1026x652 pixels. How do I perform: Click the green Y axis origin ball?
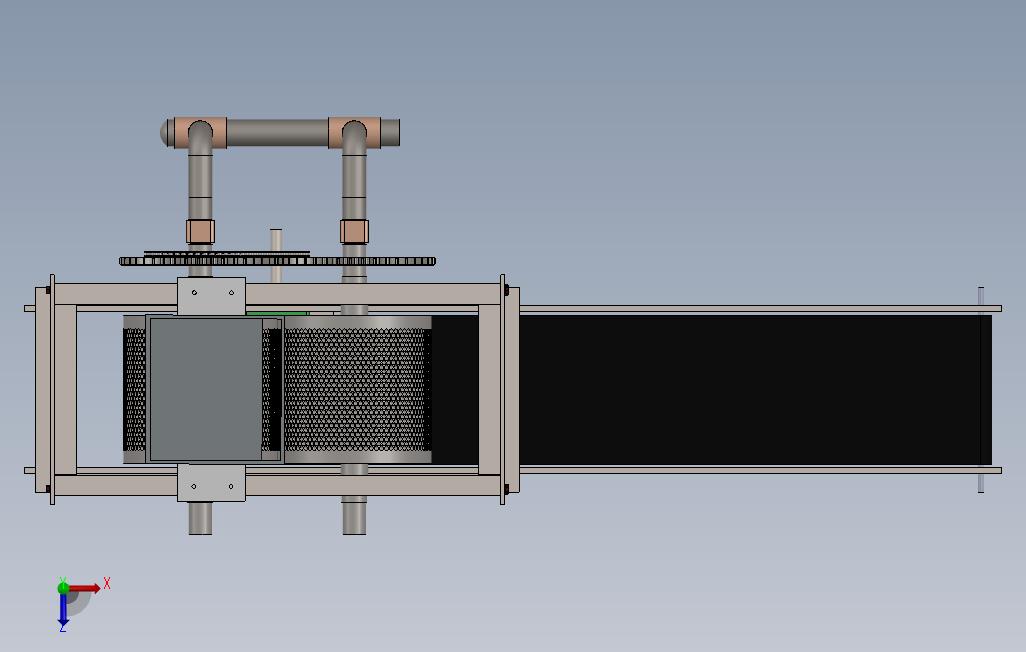point(63,587)
